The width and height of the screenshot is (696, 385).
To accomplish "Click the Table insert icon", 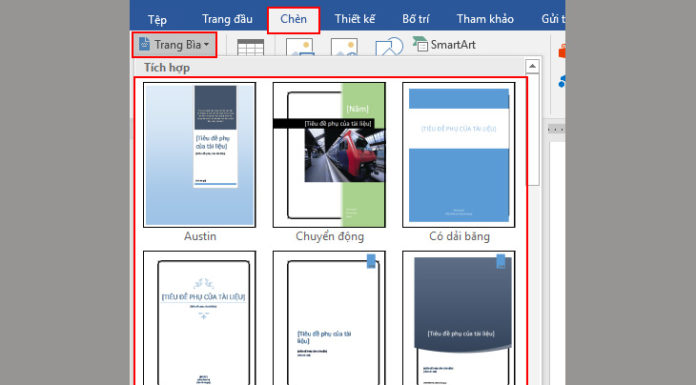I will 250,47.
